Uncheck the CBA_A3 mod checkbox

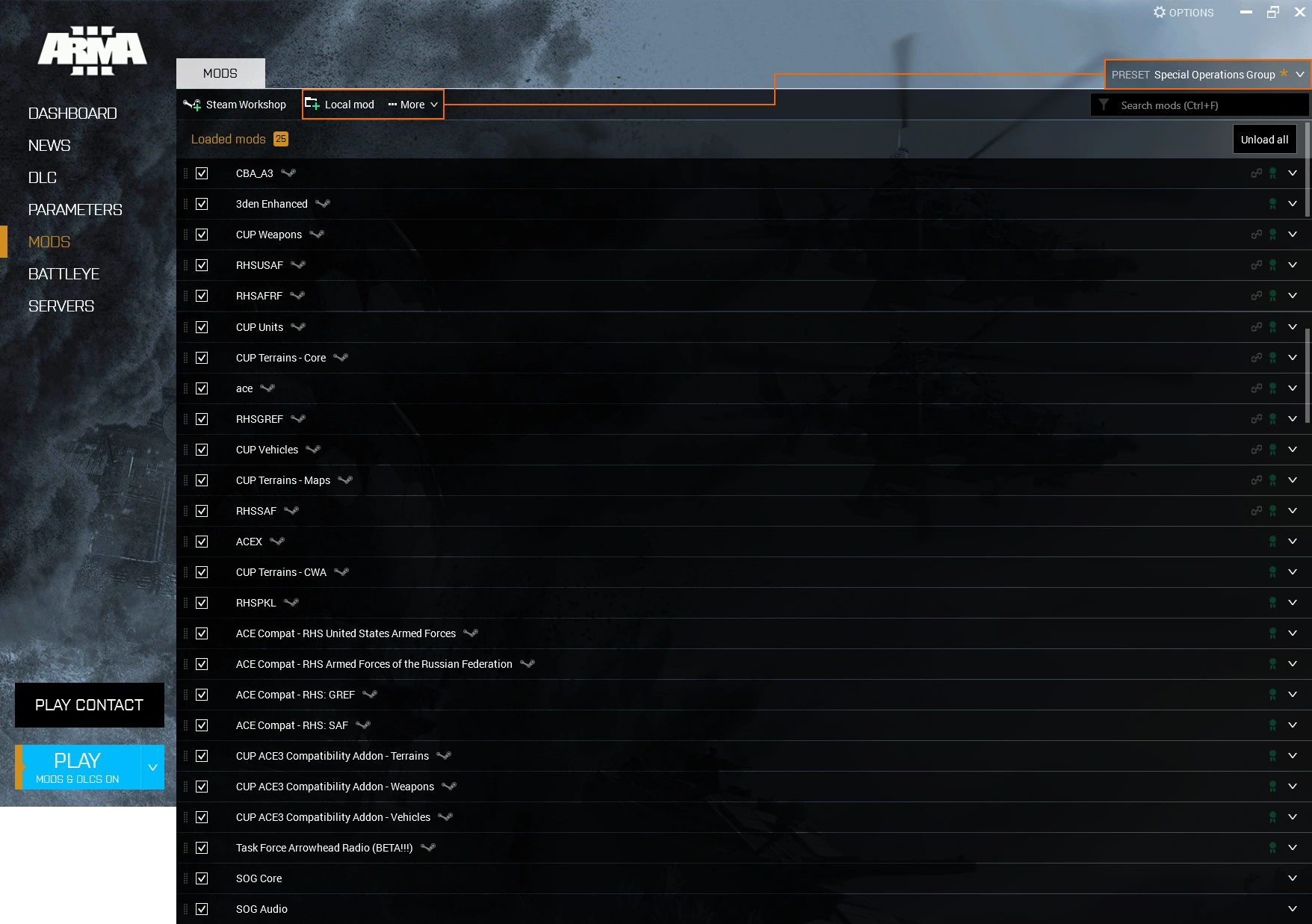point(202,173)
